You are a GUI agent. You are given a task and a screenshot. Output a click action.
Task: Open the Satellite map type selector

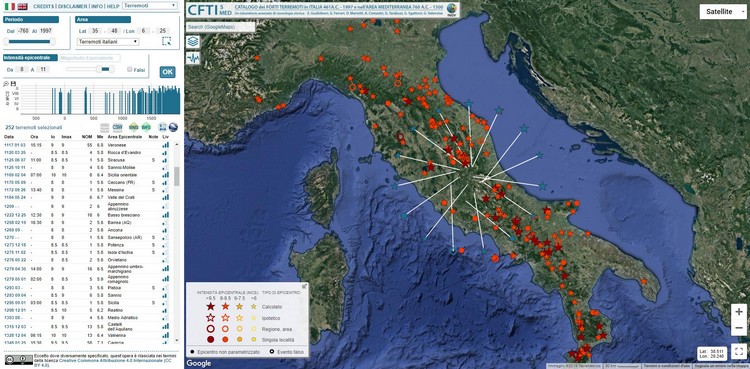click(x=723, y=11)
